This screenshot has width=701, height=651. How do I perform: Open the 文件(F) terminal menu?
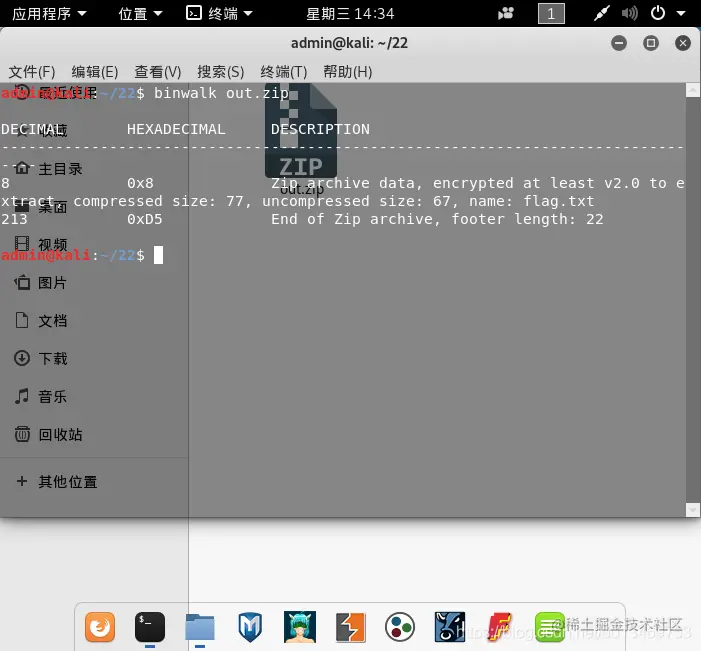32,72
